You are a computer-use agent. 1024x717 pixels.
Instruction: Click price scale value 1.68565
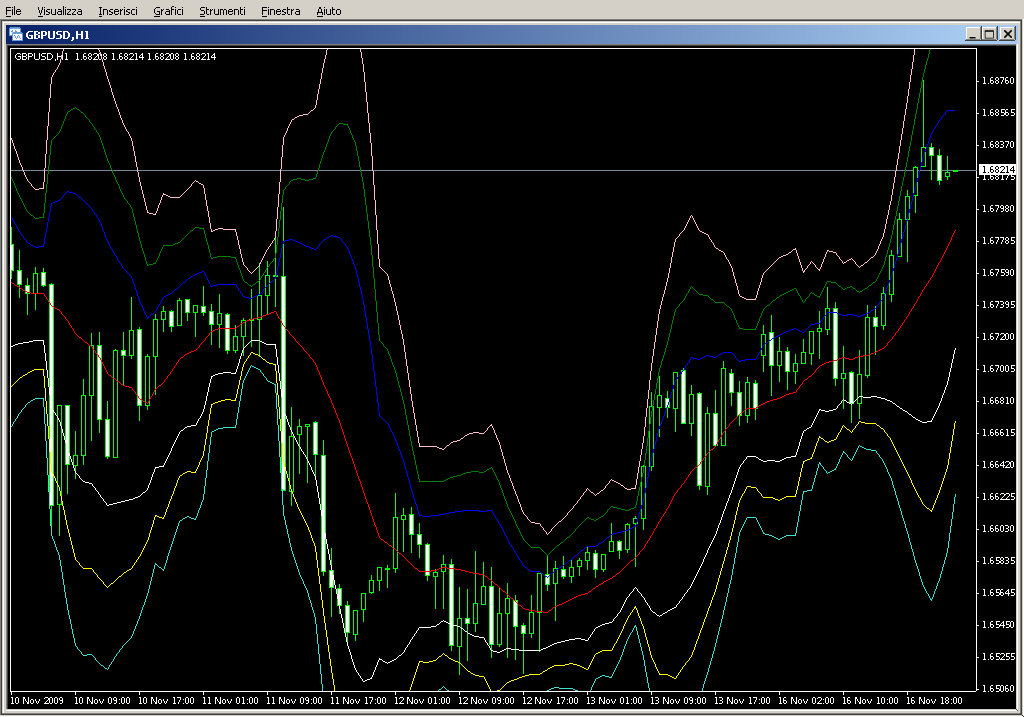point(999,113)
